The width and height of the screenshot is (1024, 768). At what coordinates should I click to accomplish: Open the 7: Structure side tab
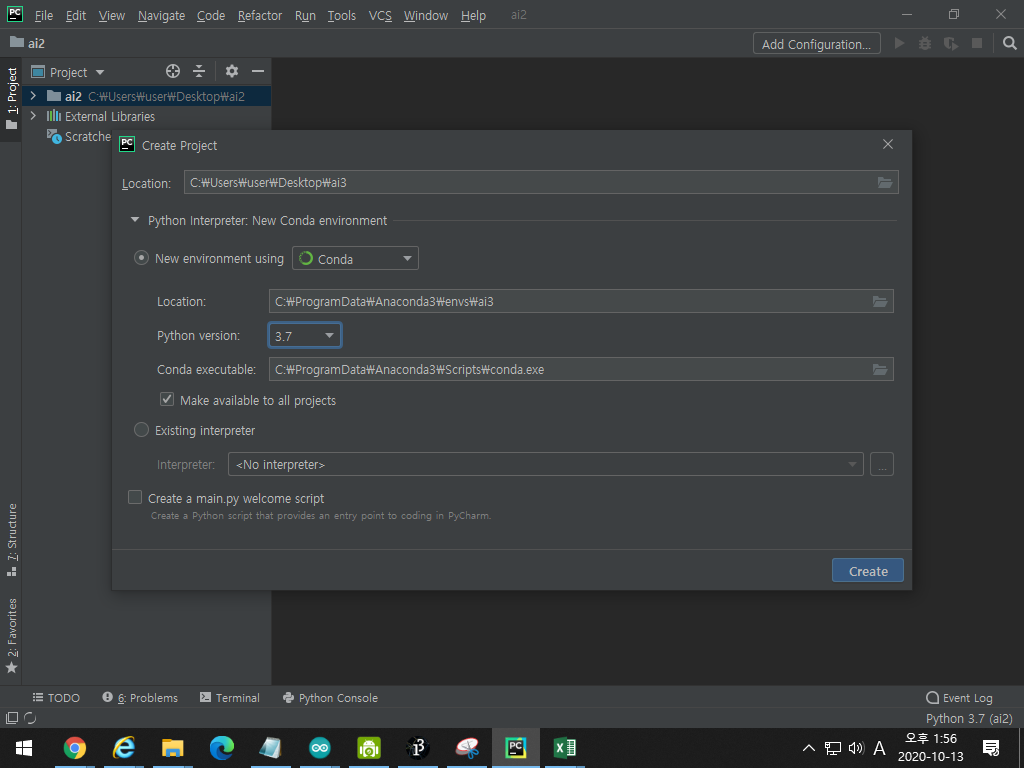click(12, 539)
